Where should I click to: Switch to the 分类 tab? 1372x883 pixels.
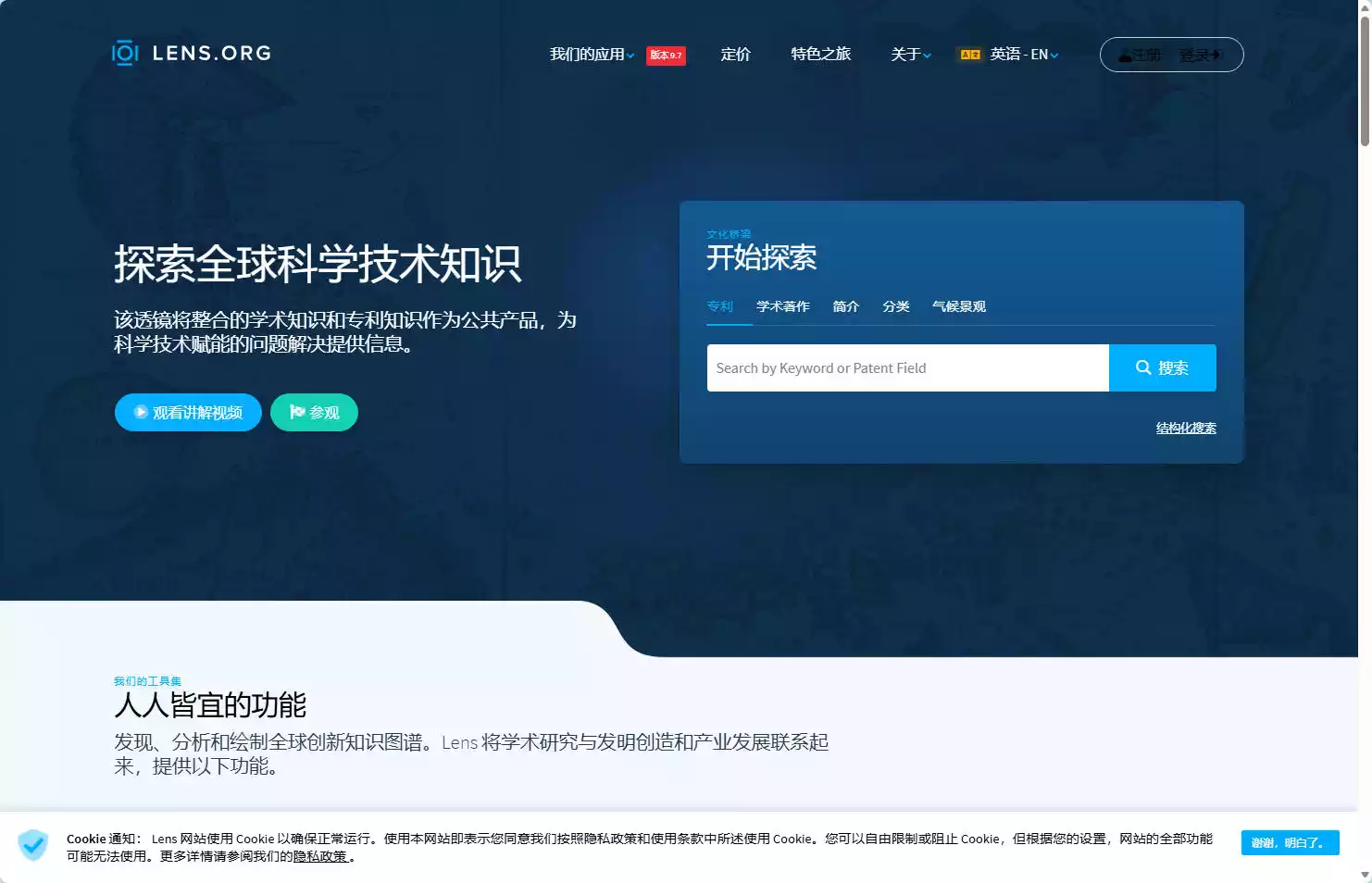[x=896, y=306]
